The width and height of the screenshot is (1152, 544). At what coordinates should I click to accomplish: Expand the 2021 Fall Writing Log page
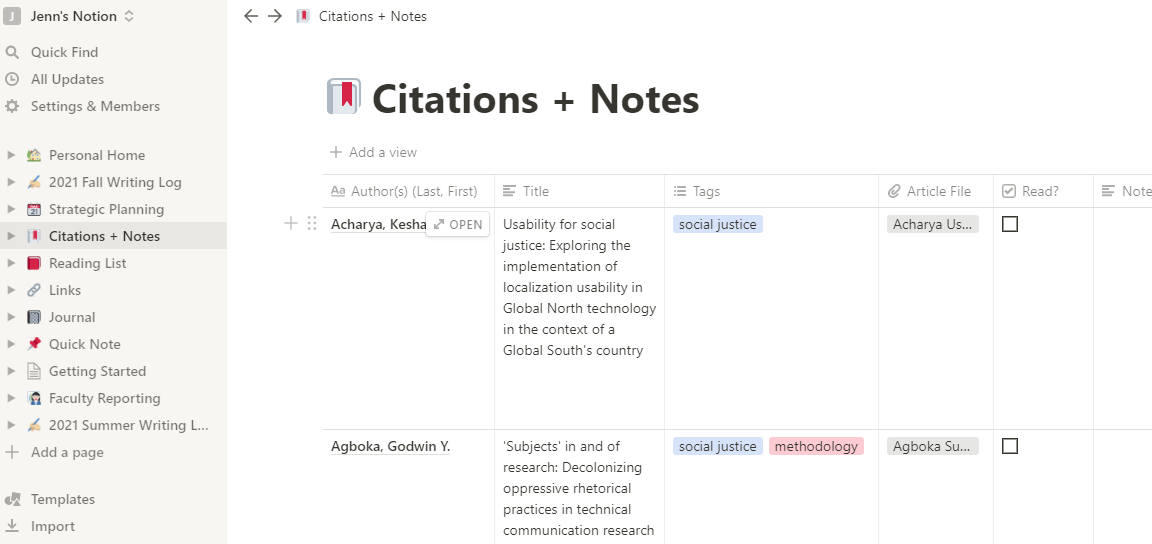pyautogui.click(x=11, y=182)
